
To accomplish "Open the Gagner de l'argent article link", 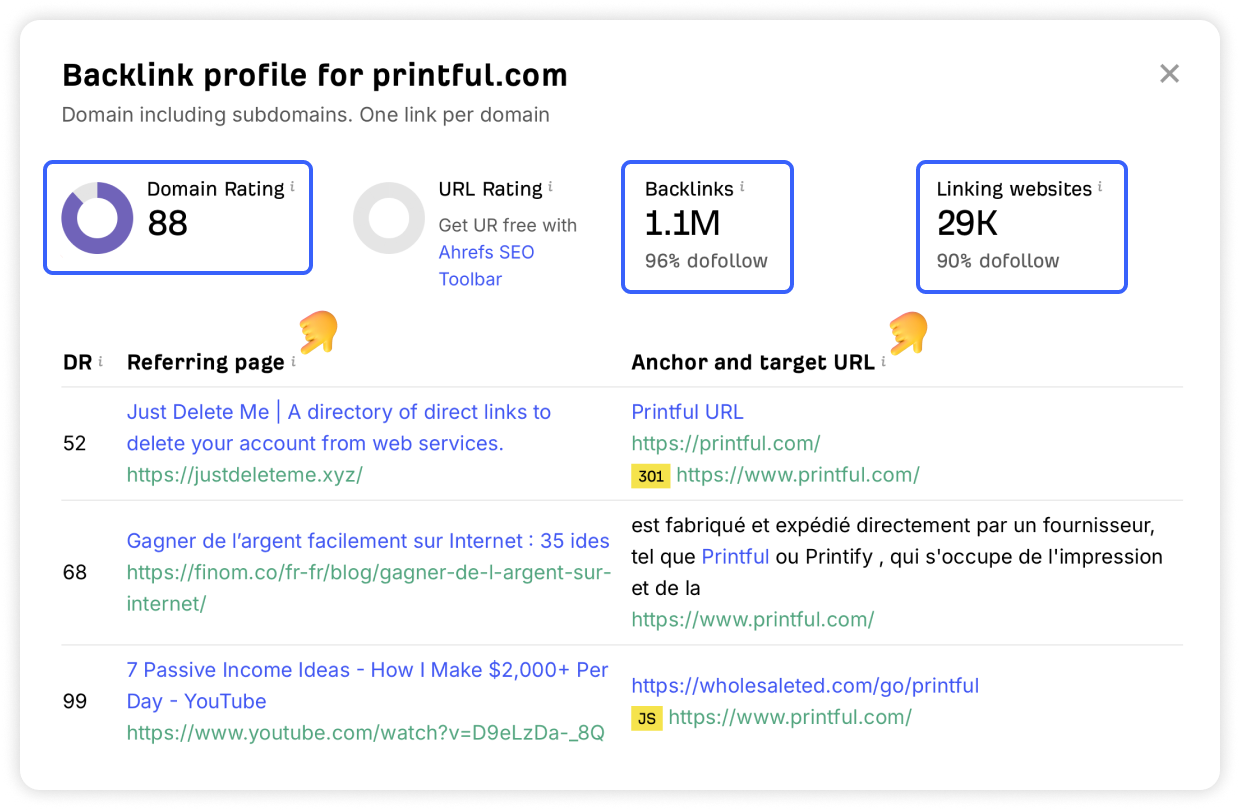I will (x=367, y=541).
